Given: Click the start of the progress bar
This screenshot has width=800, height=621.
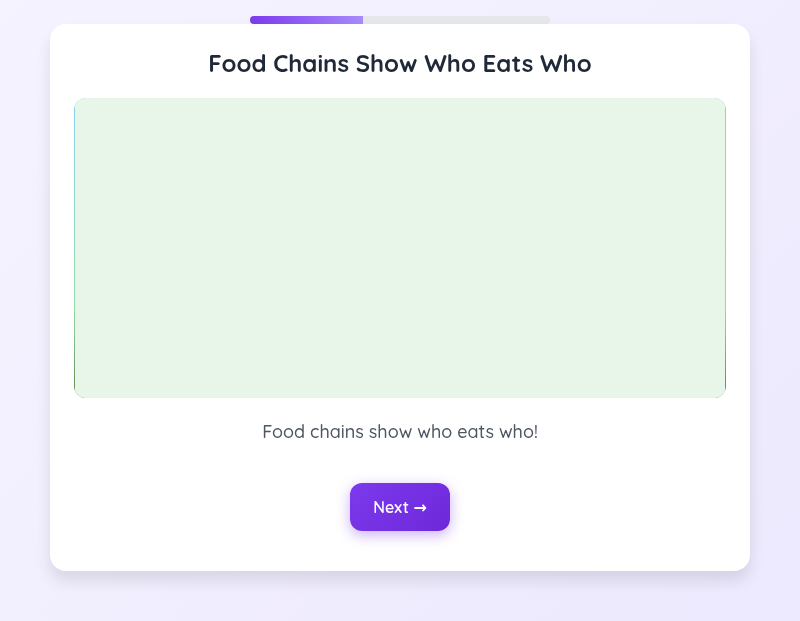Looking at the screenshot, I should 254,20.
